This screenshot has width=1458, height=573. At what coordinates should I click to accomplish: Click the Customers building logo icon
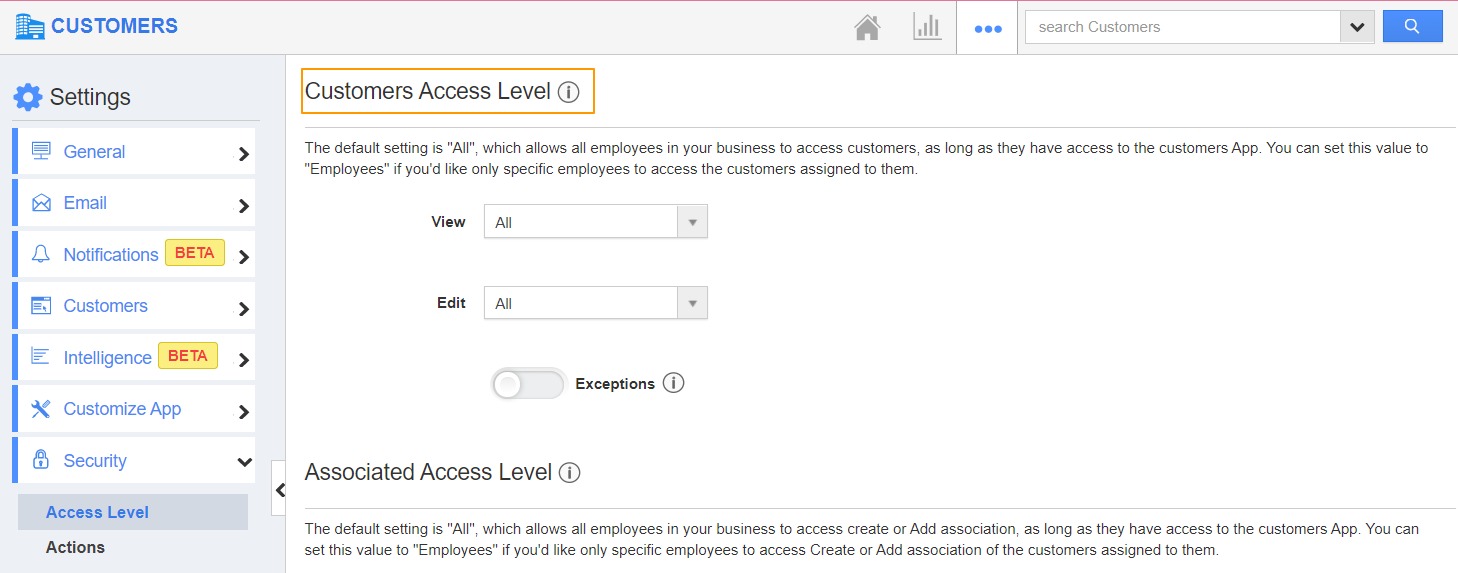(30, 27)
